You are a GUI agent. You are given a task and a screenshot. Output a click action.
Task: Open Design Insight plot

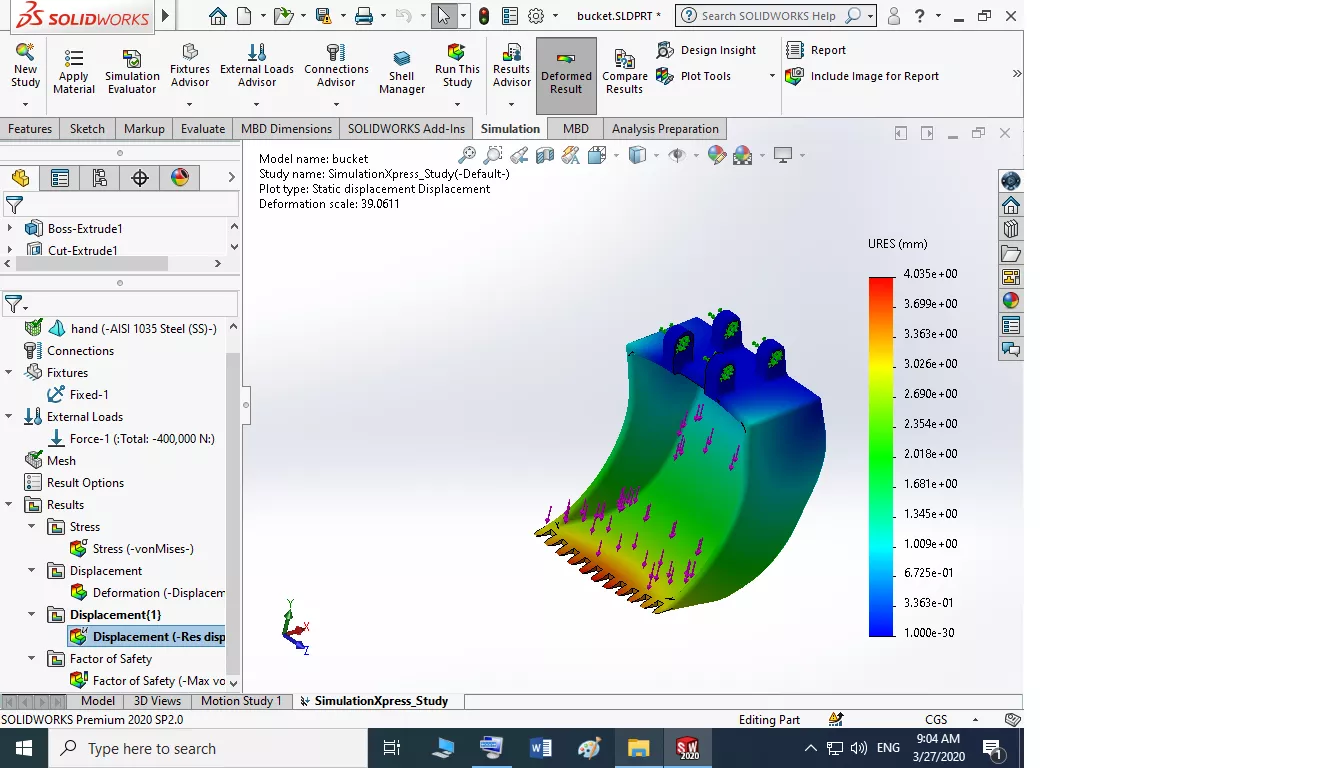[x=707, y=50]
